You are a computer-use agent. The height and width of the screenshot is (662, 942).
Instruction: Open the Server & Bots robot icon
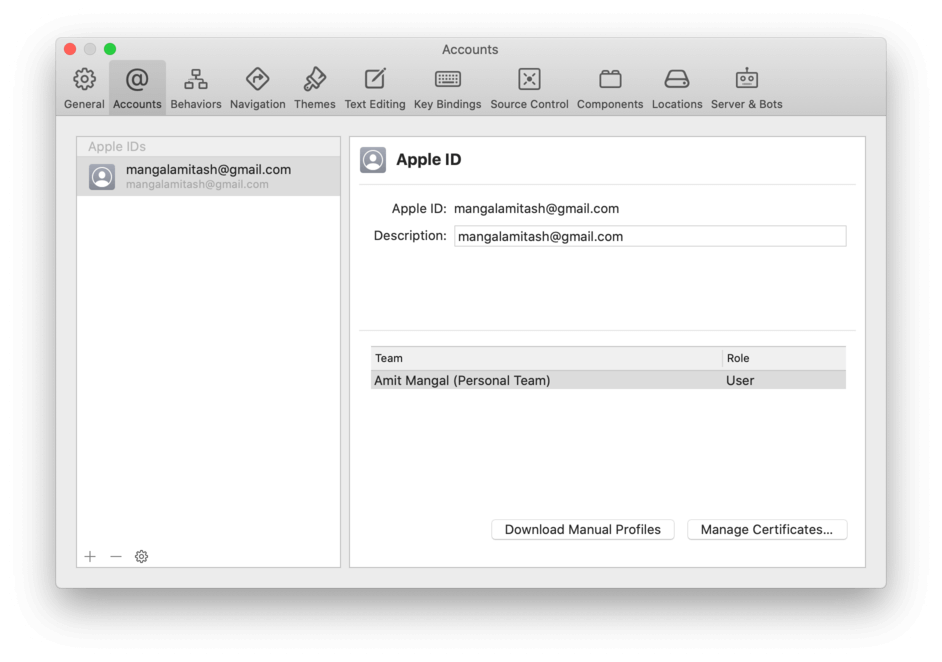pos(747,79)
